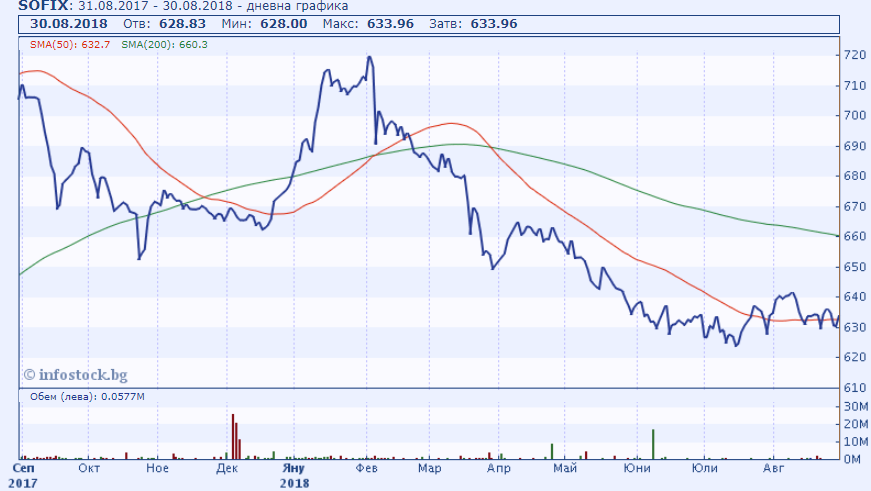Click the Авг month label
This screenshot has height=491, width=871.
click(773, 468)
